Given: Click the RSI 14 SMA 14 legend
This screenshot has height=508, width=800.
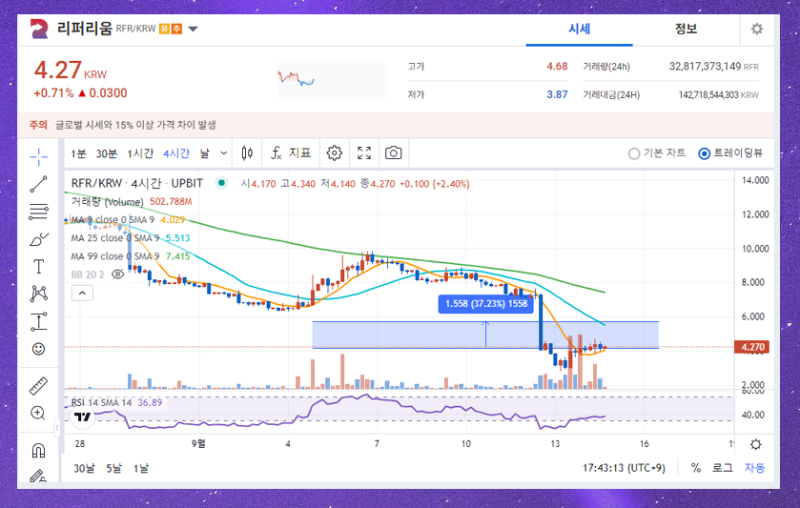Looking at the screenshot, I should pyautogui.click(x=116, y=402).
